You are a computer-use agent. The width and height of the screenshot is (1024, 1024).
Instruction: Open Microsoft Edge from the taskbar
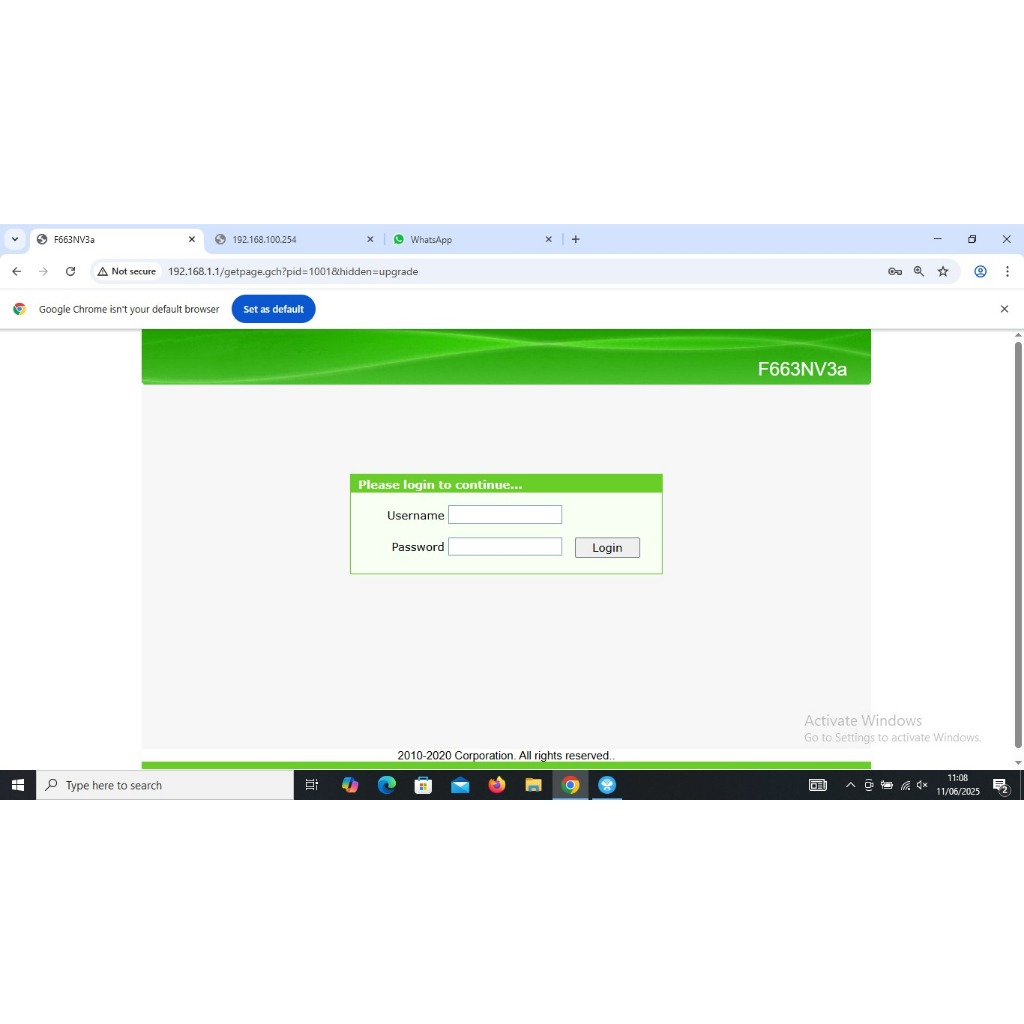point(387,786)
